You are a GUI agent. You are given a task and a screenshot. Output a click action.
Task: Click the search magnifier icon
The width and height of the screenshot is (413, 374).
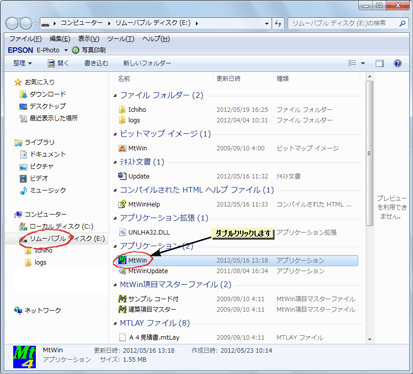coord(402,23)
